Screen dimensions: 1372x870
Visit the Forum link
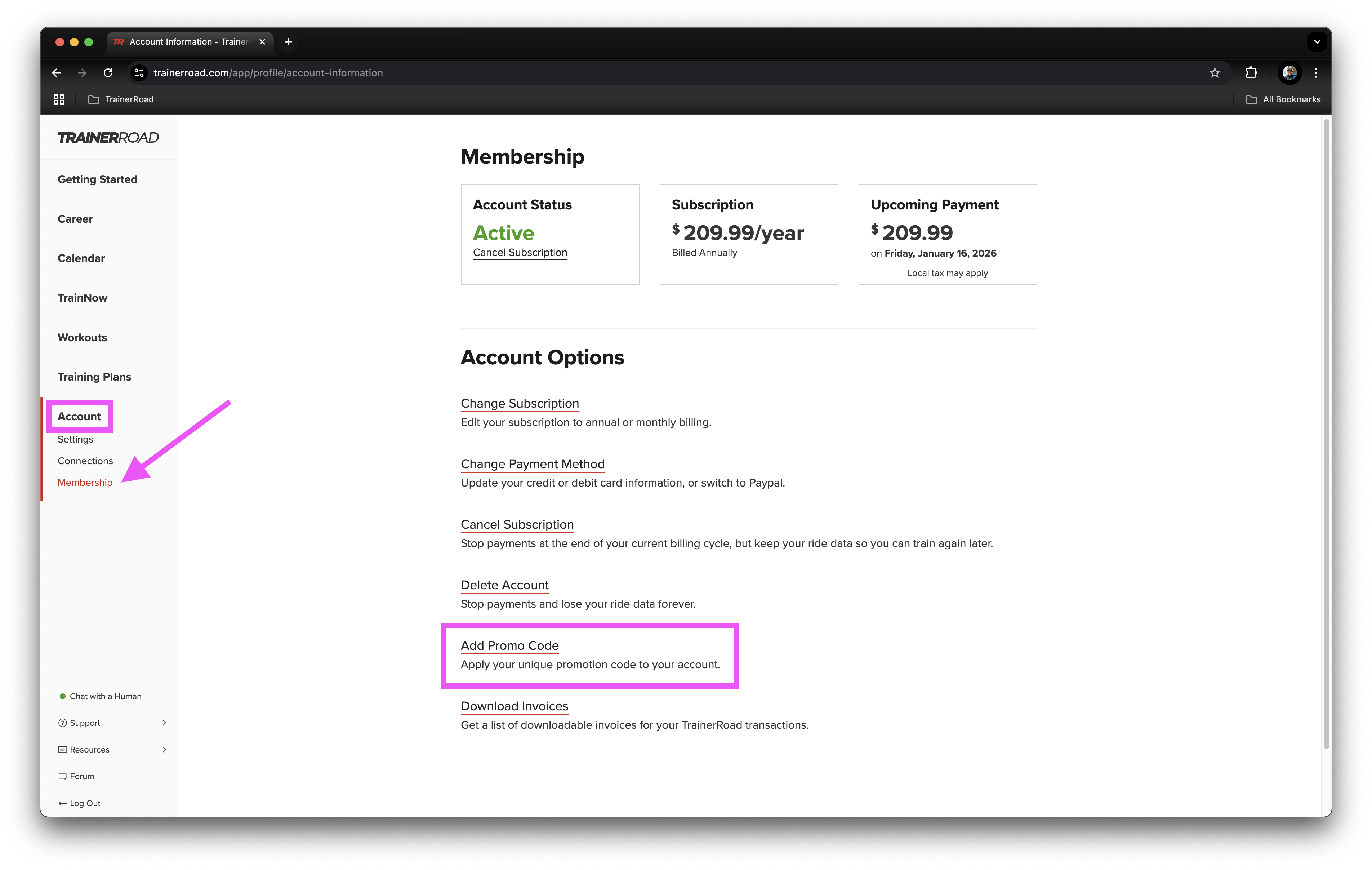pos(76,776)
